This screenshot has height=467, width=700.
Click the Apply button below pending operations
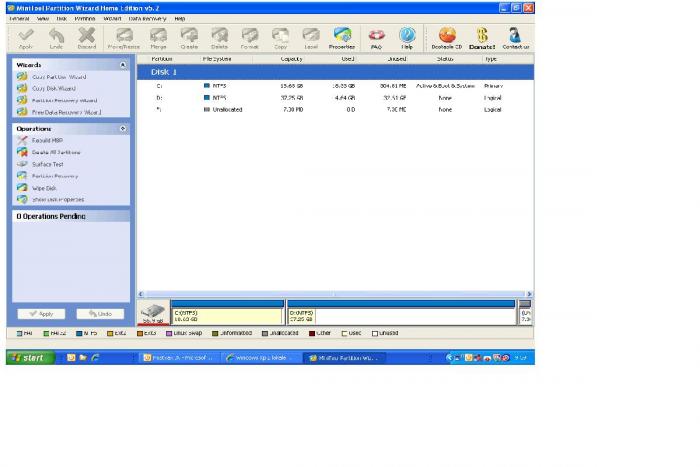coord(41,314)
